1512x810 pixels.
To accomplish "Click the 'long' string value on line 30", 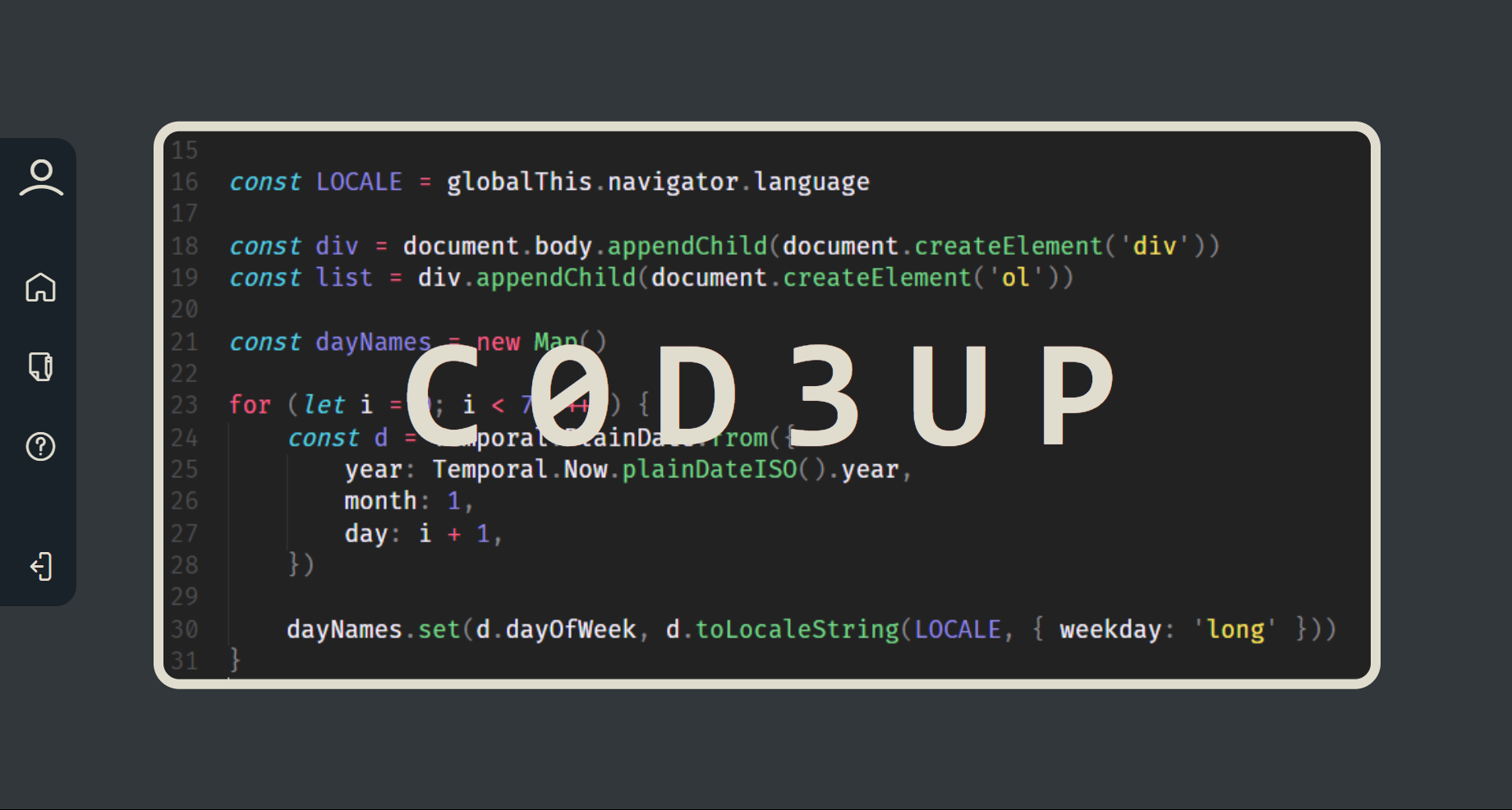I will tap(1234, 629).
